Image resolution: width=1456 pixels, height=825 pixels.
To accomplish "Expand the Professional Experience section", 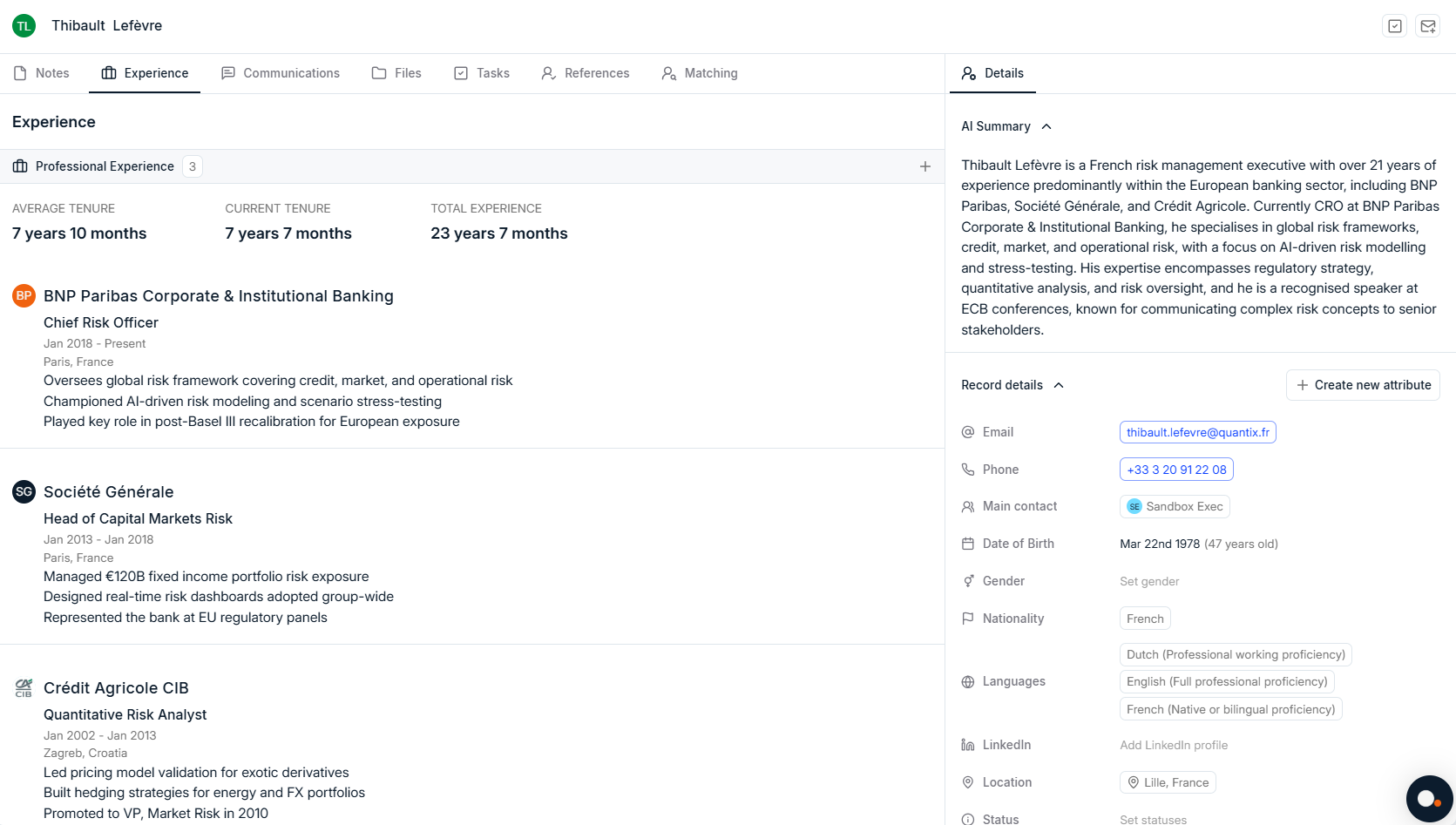I will 105,166.
